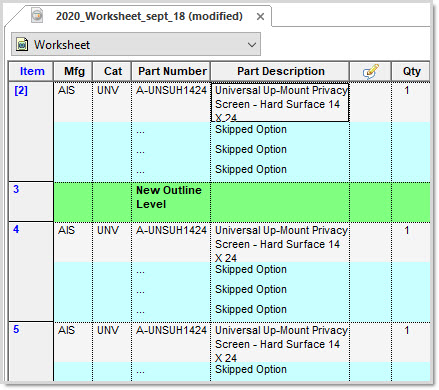
Task: Click the UNV Cat cell in item [2]
Action: (x=112, y=102)
